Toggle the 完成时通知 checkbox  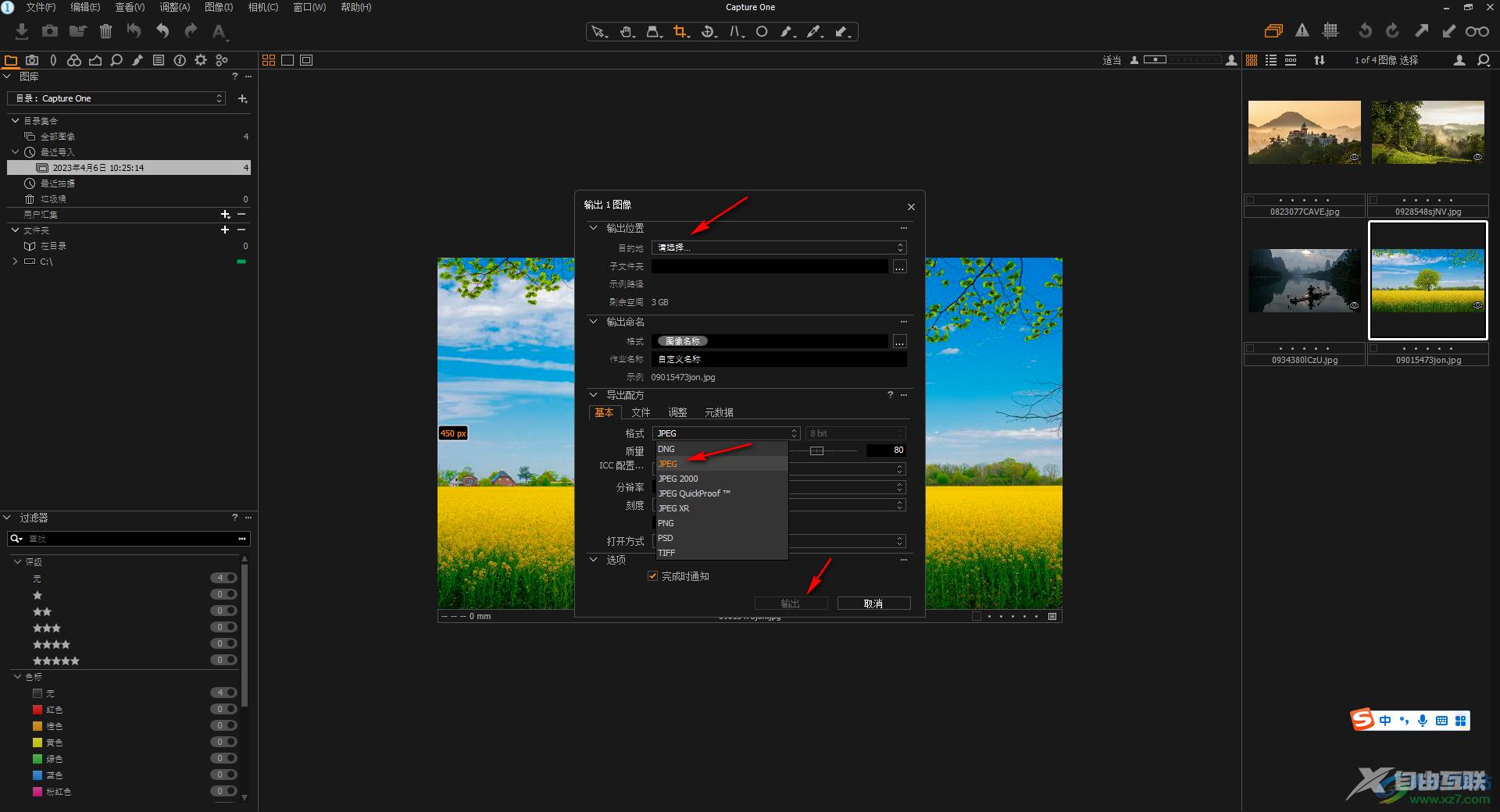pos(652,576)
